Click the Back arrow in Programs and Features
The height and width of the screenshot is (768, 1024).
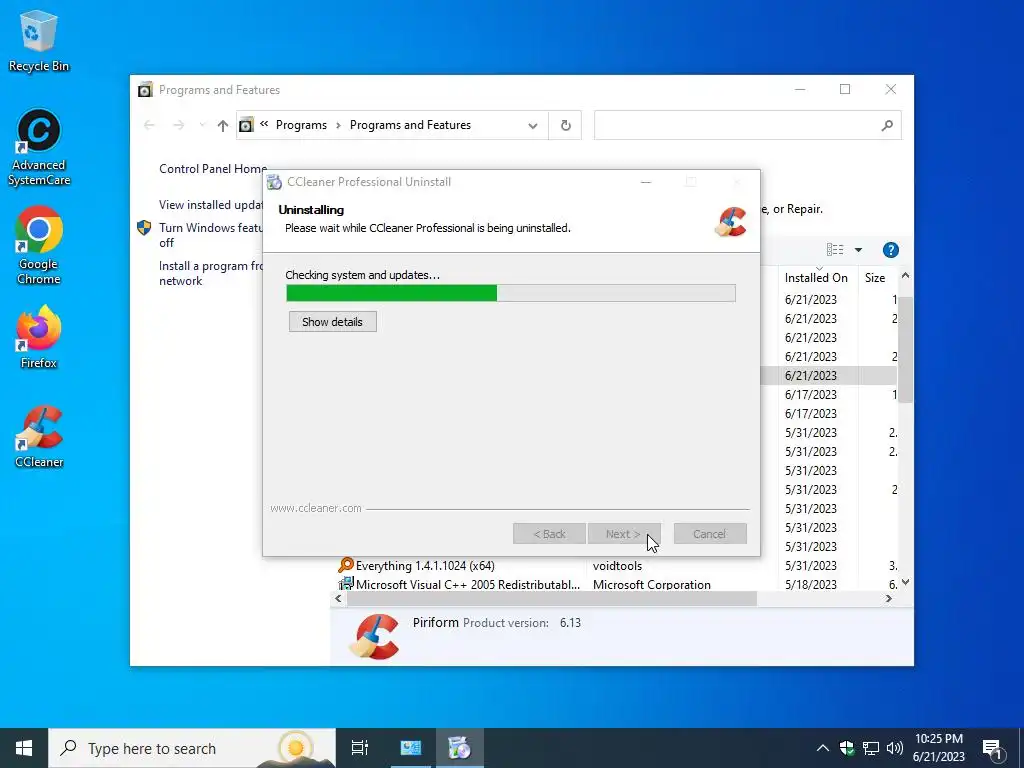149,125
